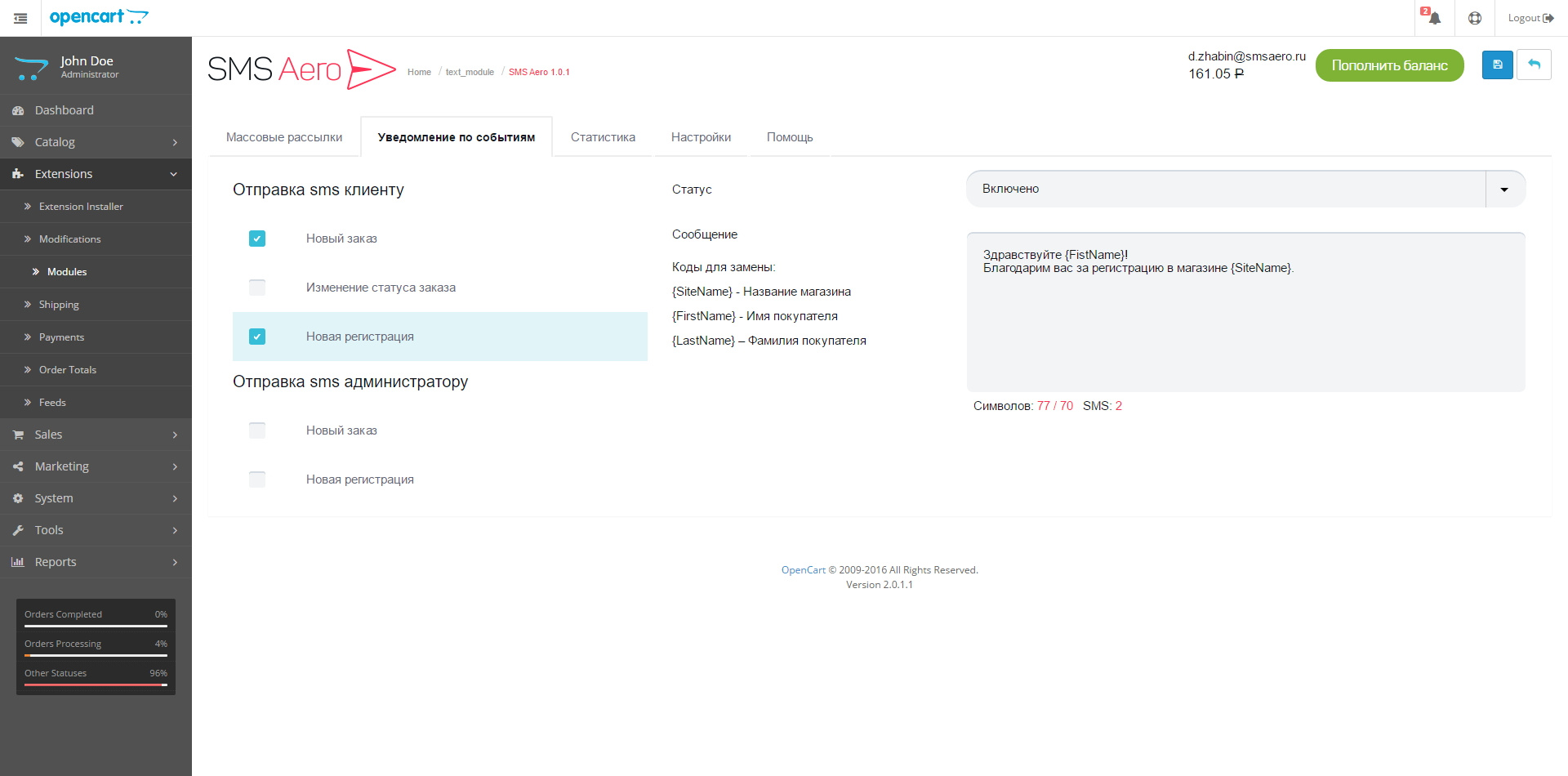The image size is (1568, 776).
Task: Click the Orders Processing progress bar
Action: [96, 656]
